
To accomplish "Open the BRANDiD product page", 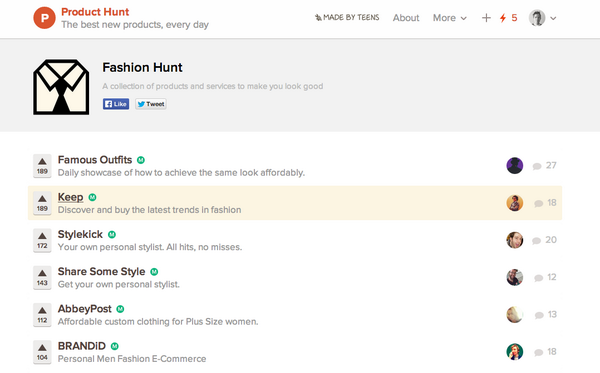I will [x=82, y=346].
